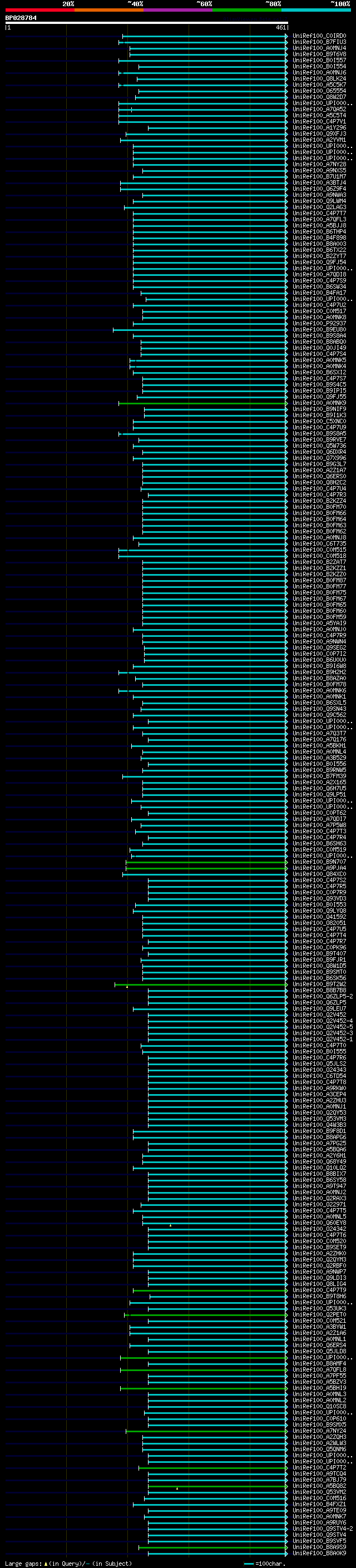Viewport: 356px width, 1568px height.
Task: Select the UniRef100_B7U1M7 entry
Action: coord(319,176)
